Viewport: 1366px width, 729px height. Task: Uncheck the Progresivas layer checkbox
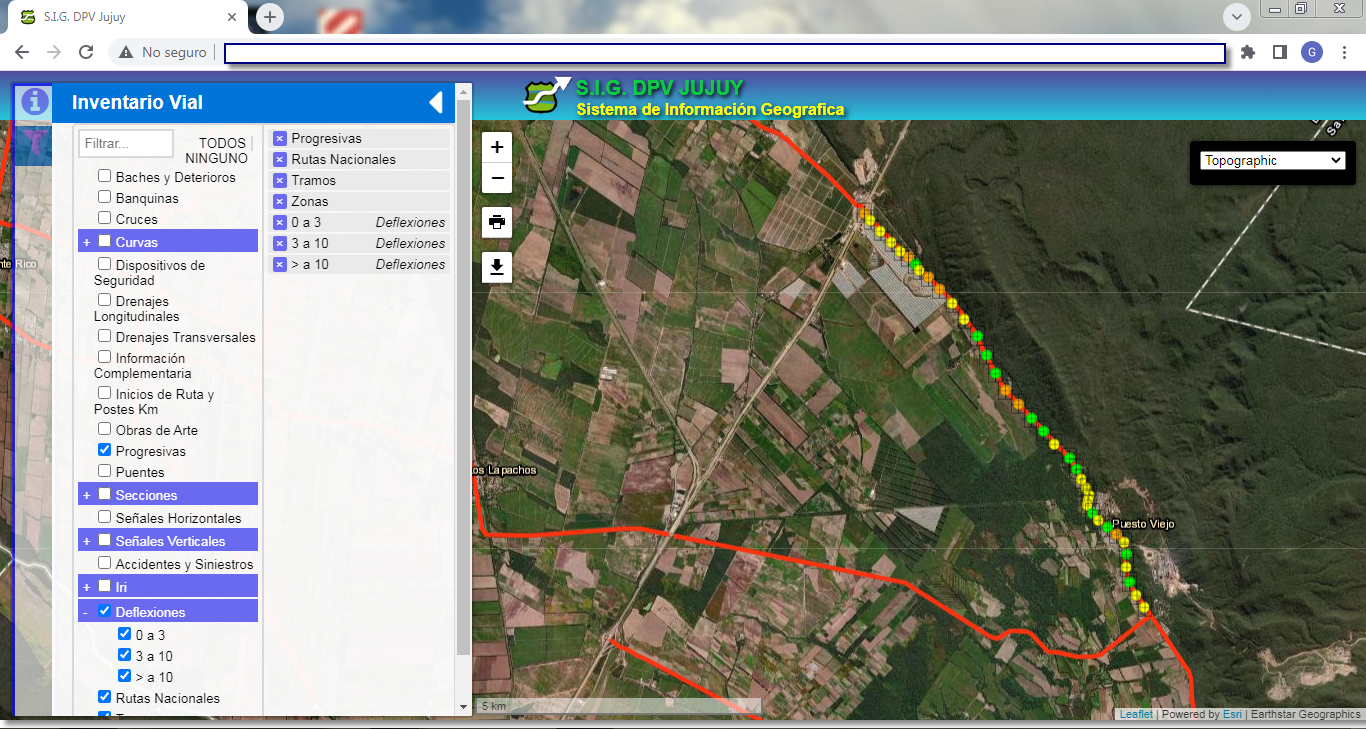[104, 450]
